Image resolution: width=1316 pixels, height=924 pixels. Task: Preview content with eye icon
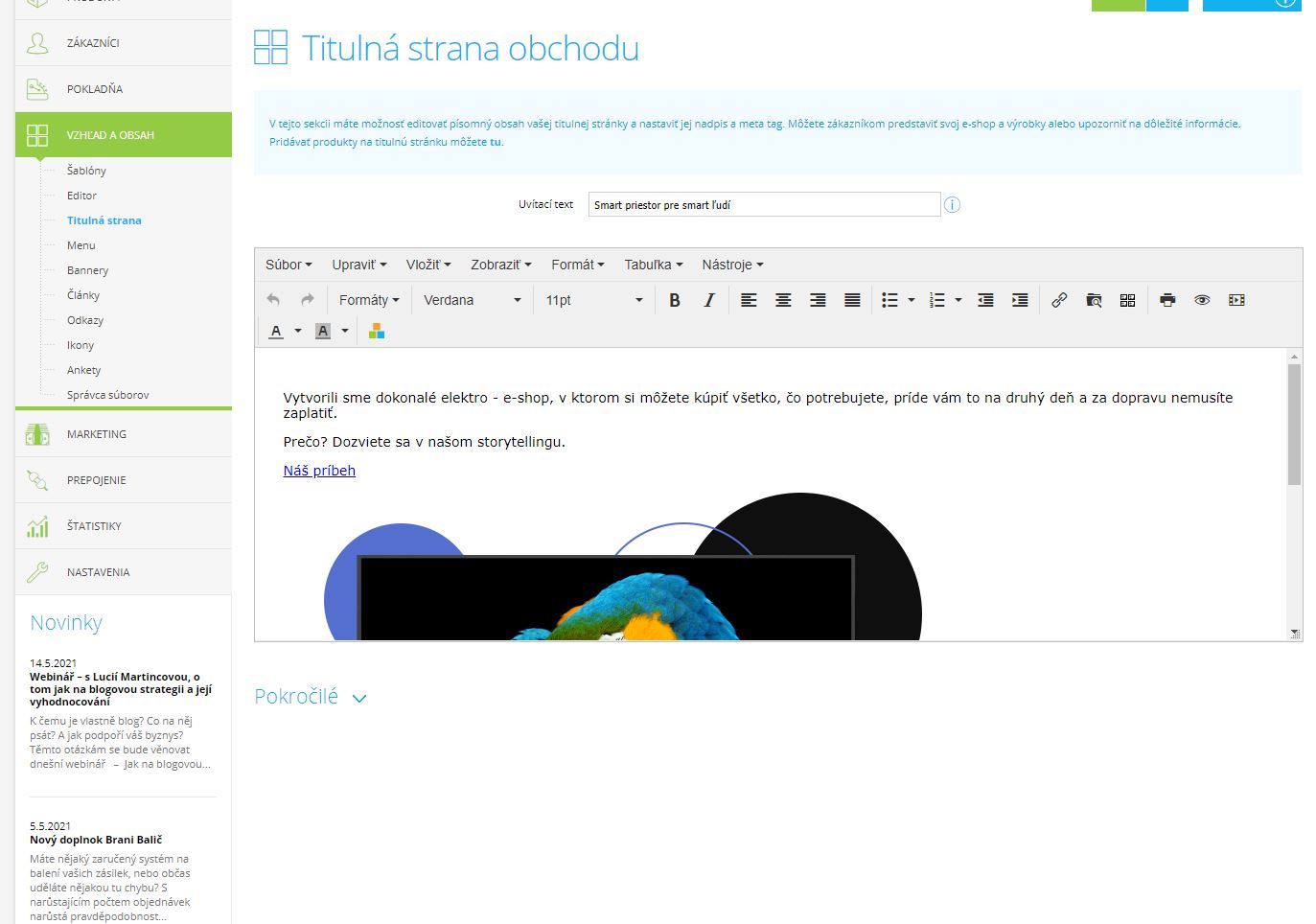(x=1202, y=300)
